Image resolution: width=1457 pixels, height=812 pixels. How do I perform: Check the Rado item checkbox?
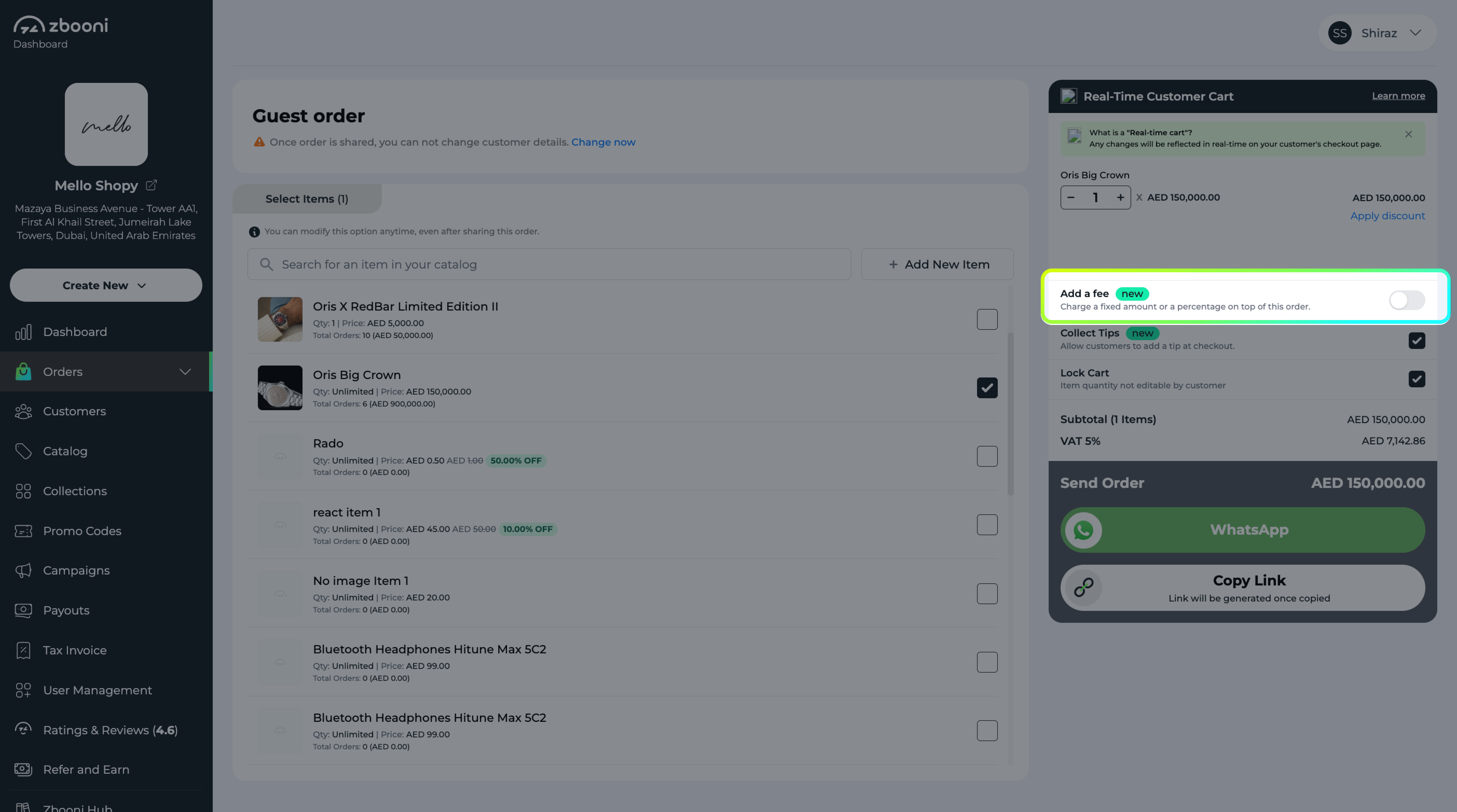pyautogui.click(x=987, y=456)
